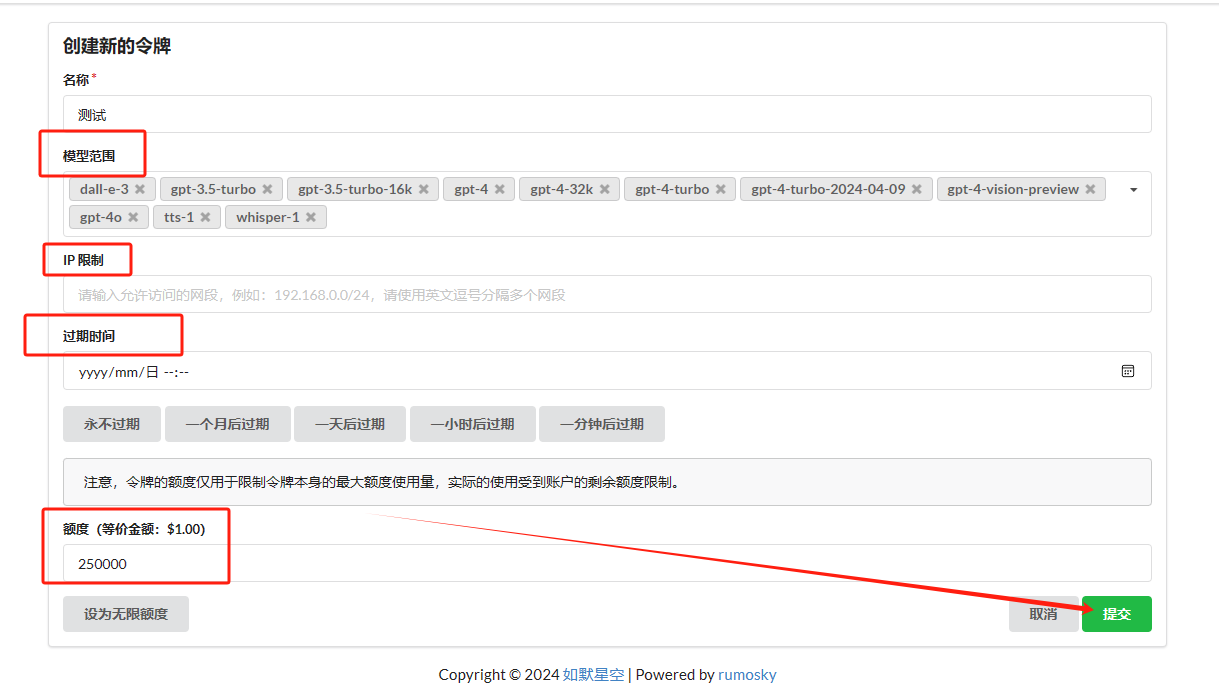Set expiration to 永不过期
Screen dimensions: 1219x700
click(112, 424)
